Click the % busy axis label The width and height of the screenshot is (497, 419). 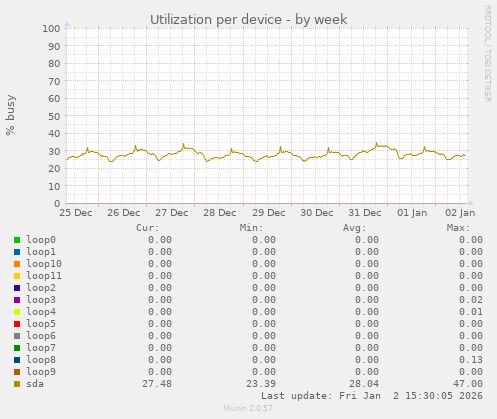tap(10, 115)
